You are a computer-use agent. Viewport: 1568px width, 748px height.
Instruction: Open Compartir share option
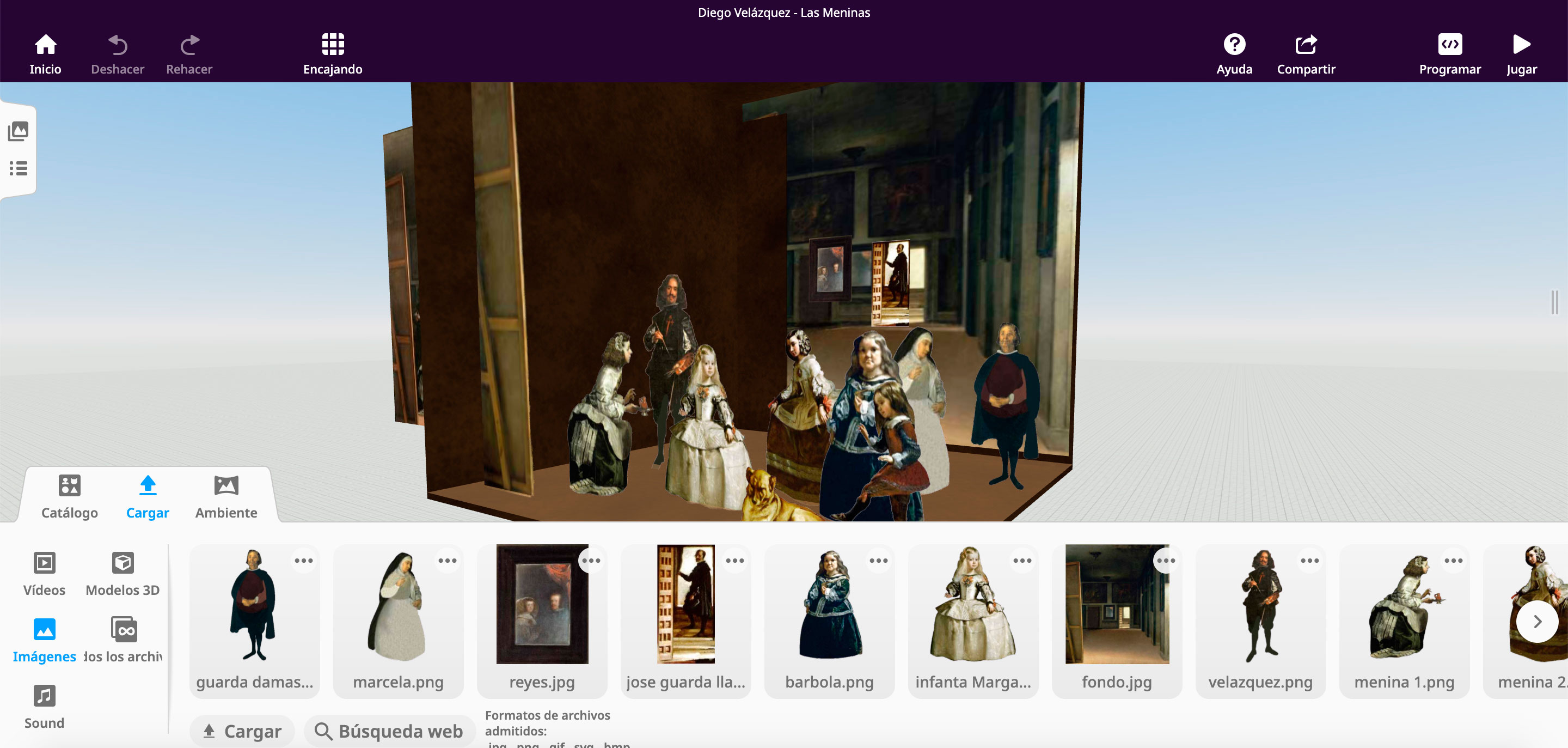[1306, 54]
